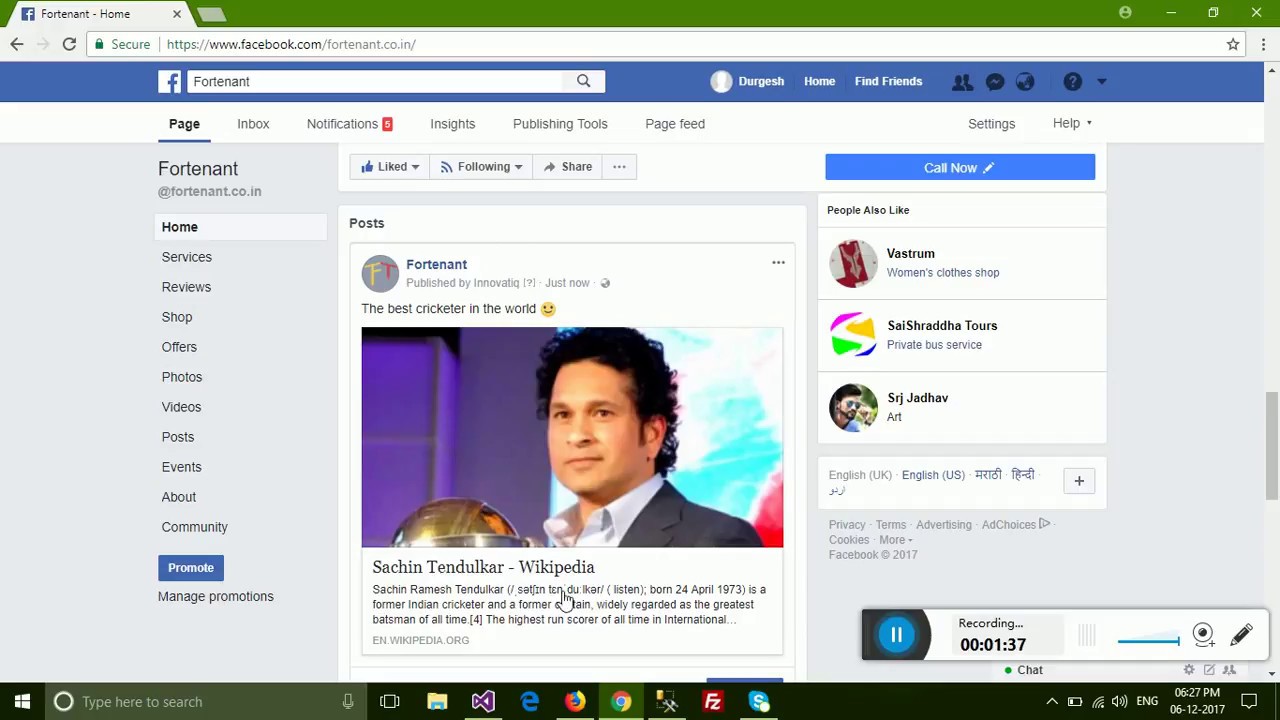Click the Facebook logo icon
Screen dimensions: 1280x720
click(x=170, y=81)
